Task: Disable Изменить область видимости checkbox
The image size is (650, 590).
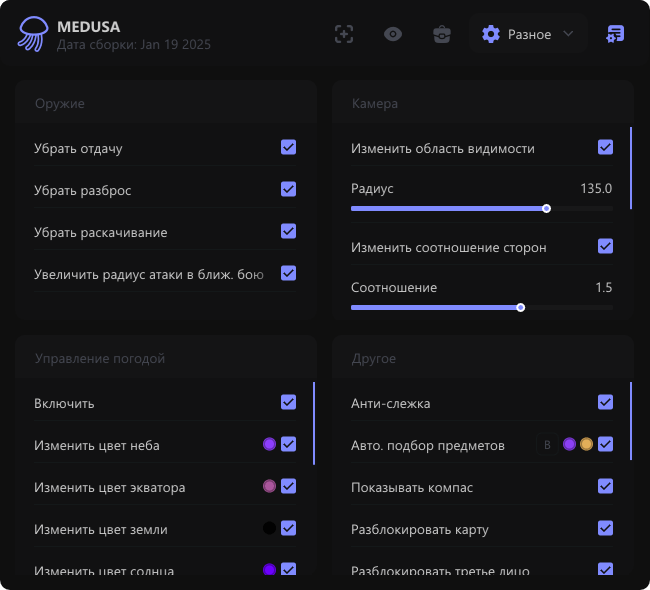Action: pos(605,148)
